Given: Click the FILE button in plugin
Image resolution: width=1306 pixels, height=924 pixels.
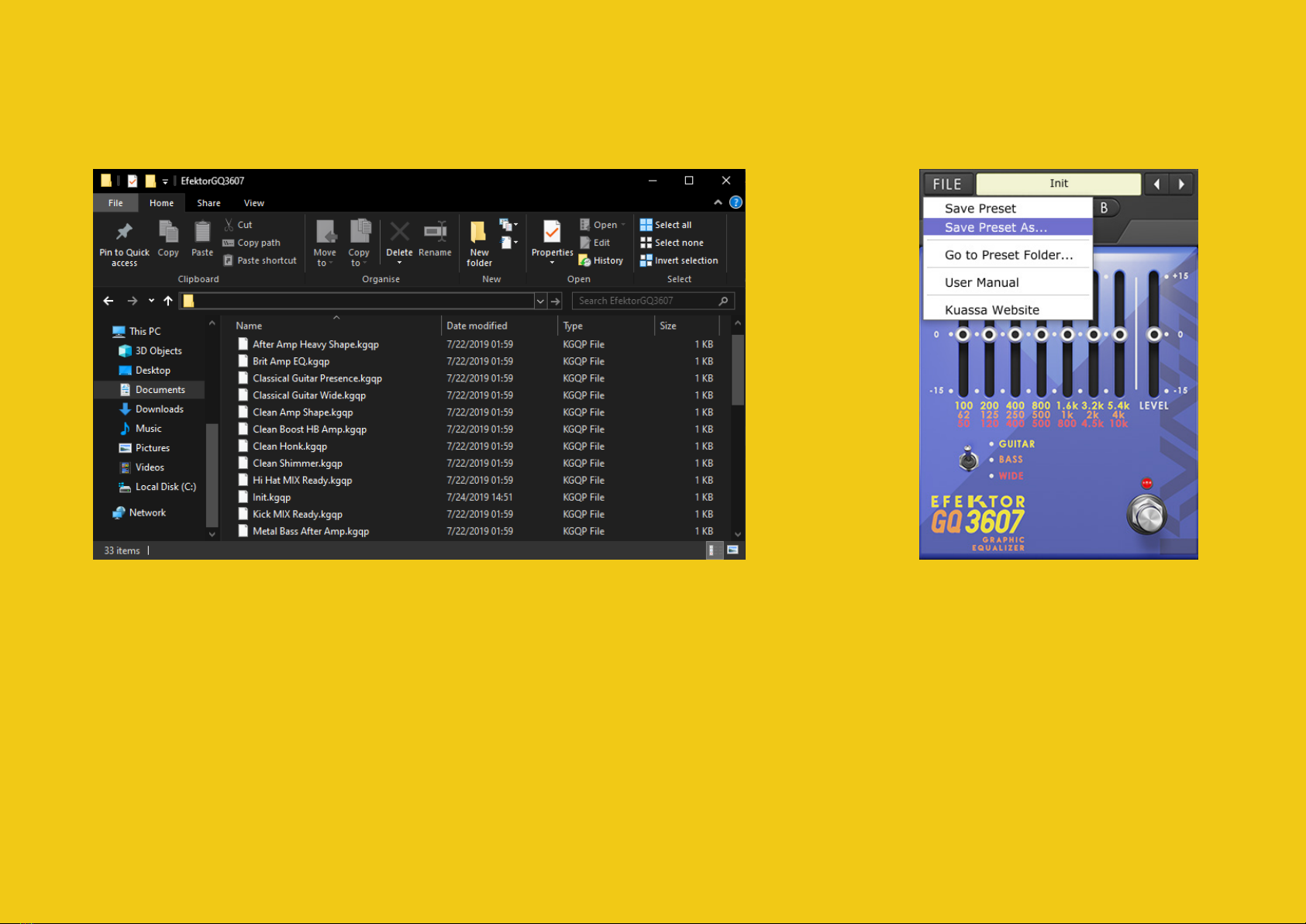Looking at the screenshot, I should click(948, 184).
